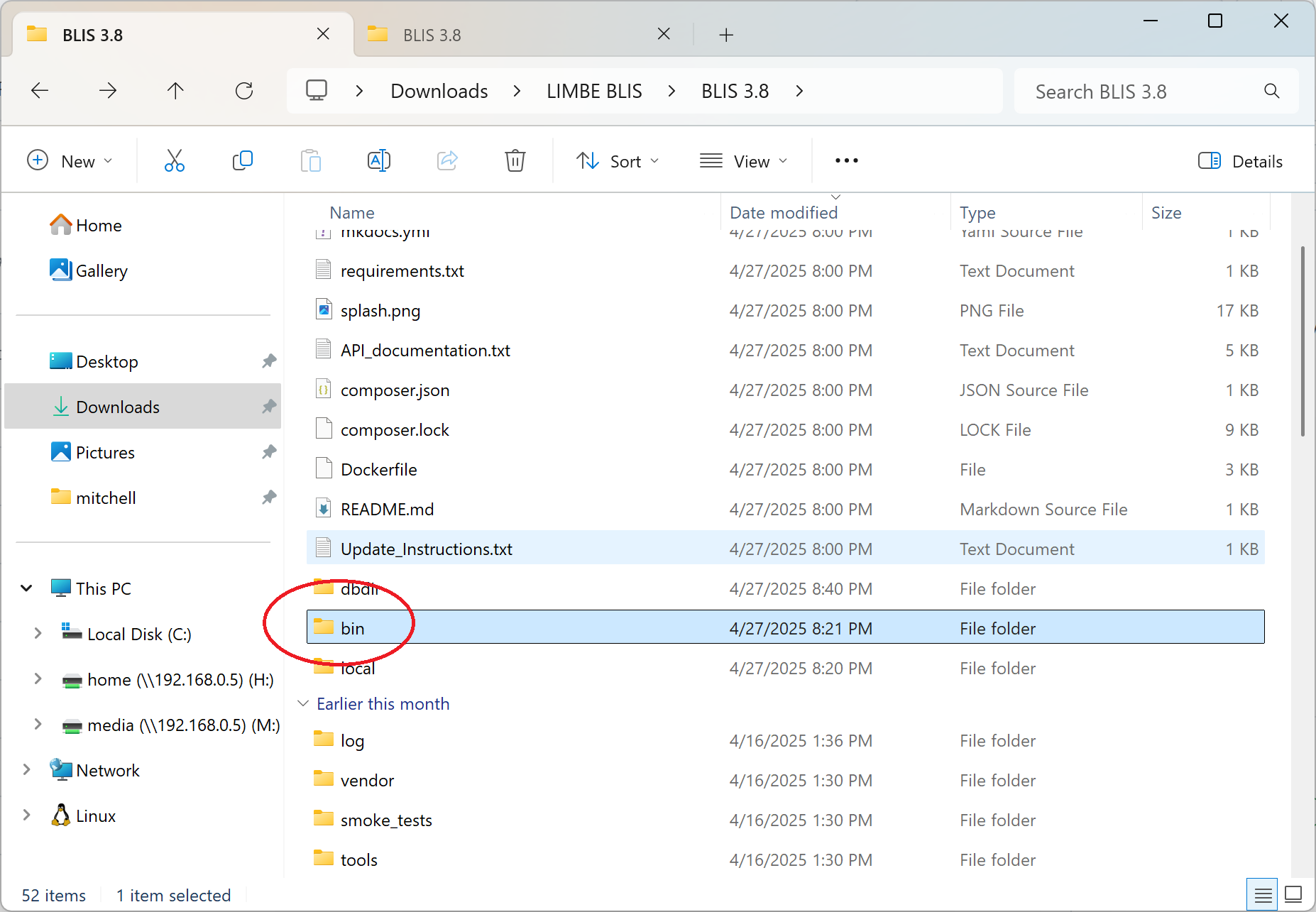Expand the Network tree node
The image size is (1316, 912).
[x=26, y=770]
